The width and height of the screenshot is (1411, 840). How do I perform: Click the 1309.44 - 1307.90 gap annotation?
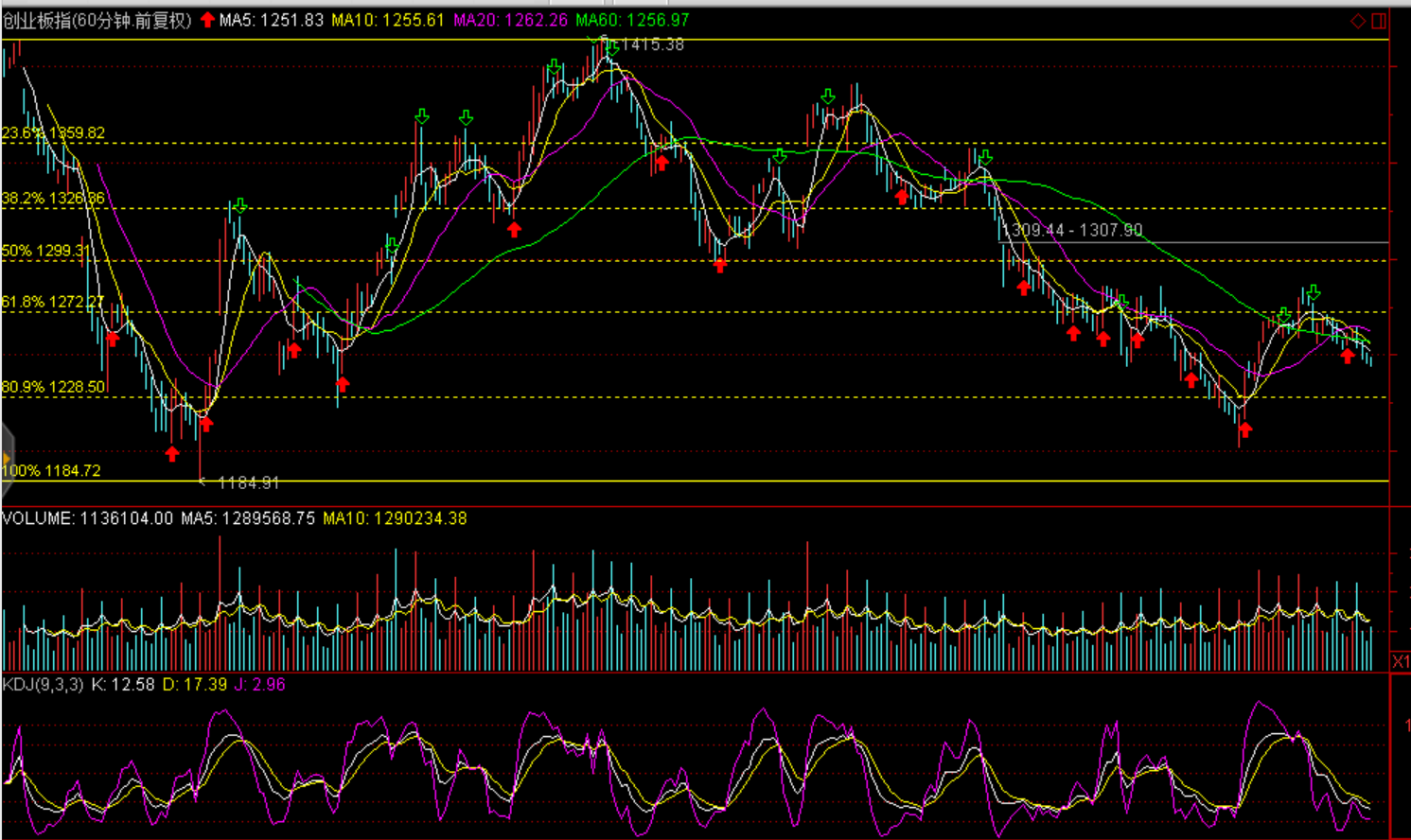point(1071,230)
